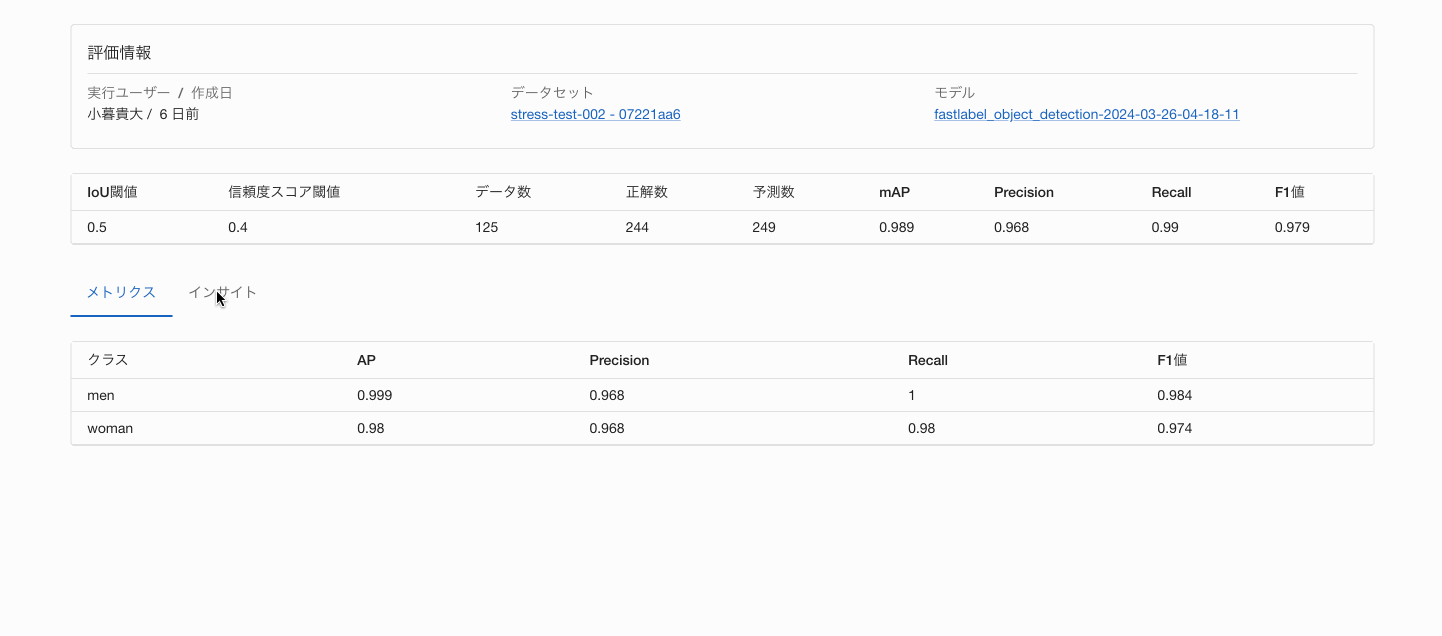This screenshot has width=1442, height=636.
Task: Select the メトリクス tab
Action: tap(121, 292)
